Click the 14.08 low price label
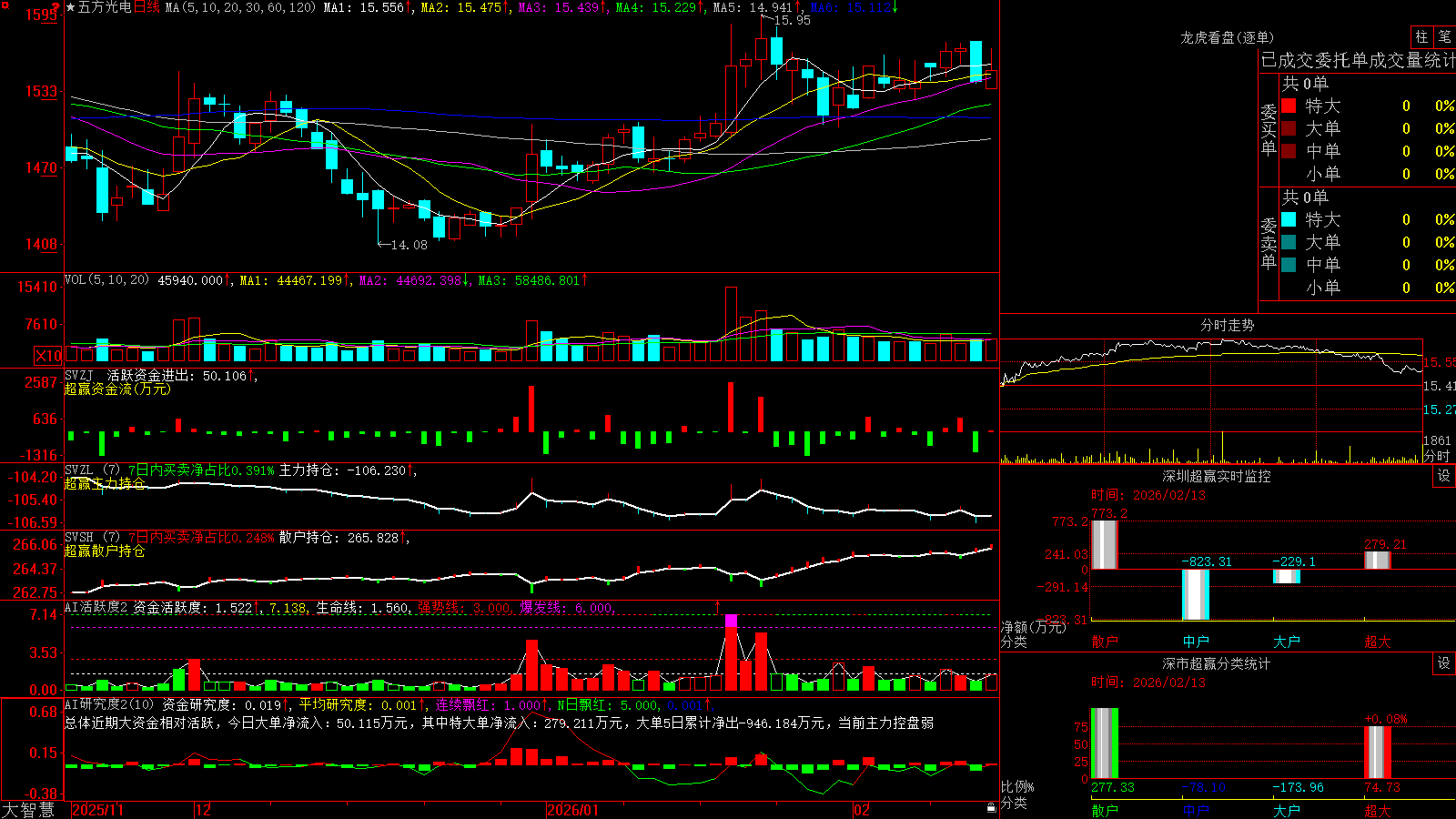Image resolution: width=1456 pixels, height=819 pixels. 408,245
